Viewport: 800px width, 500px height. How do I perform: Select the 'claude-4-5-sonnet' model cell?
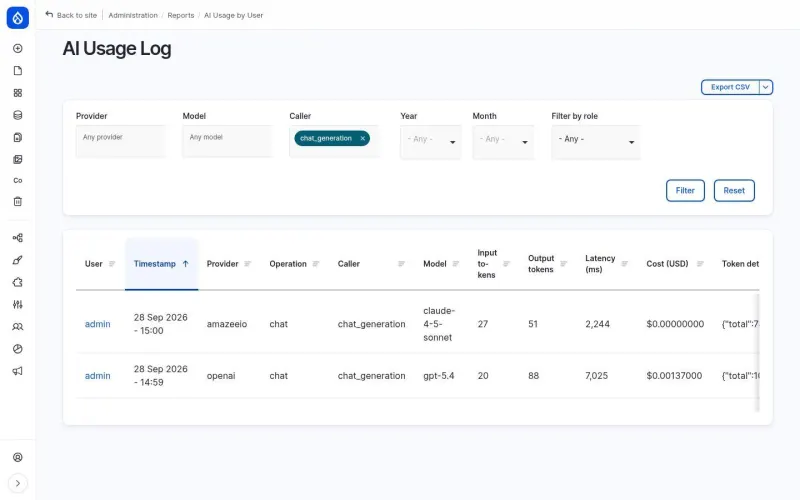coord(439,324)
